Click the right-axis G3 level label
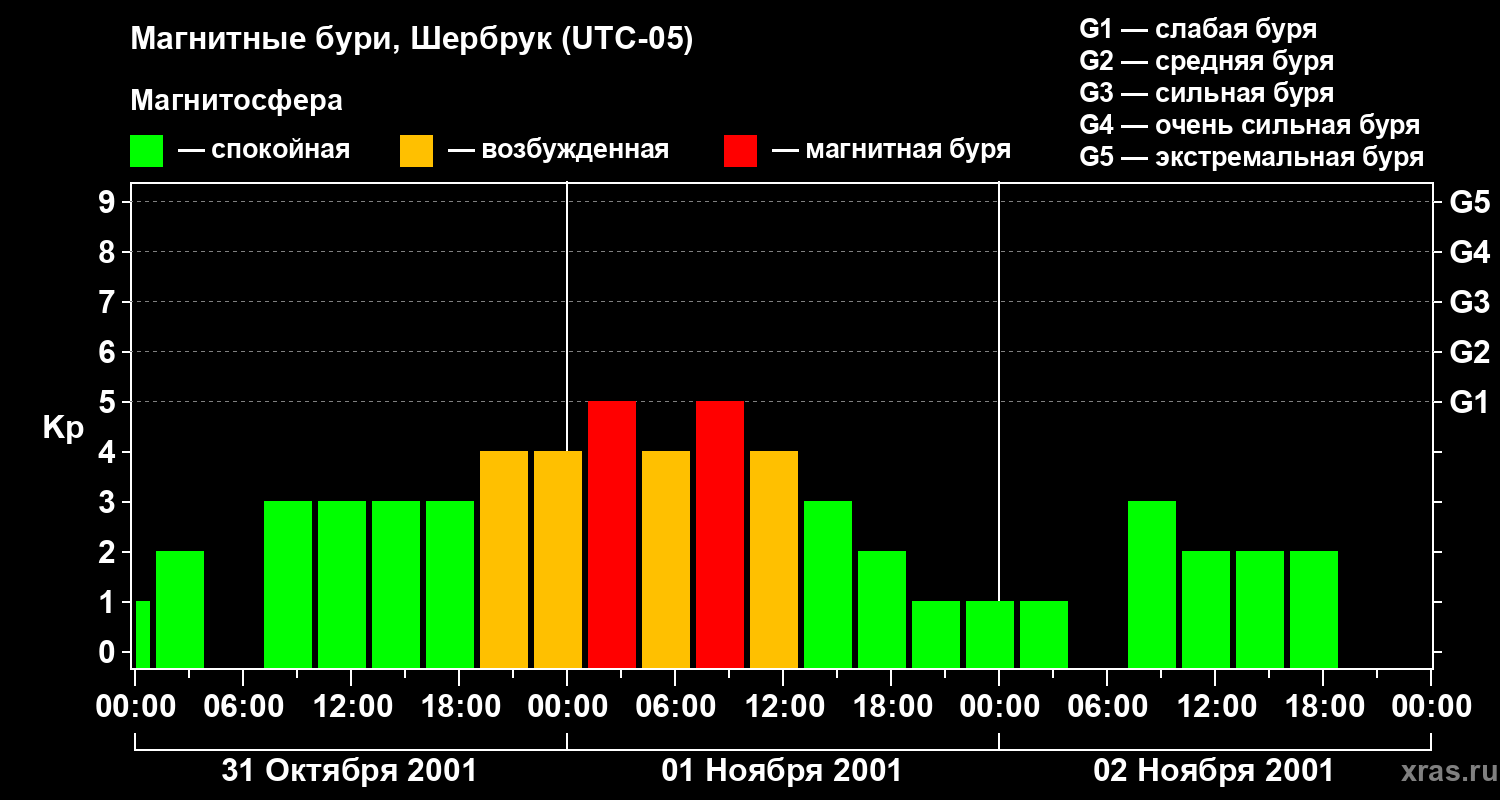The width and height of the screenshot is (1500, 800). click(1469, 303)
